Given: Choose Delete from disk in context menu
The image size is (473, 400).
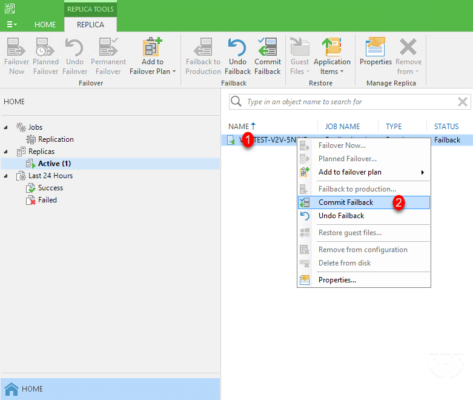Looking at the screenshot, I should coord(364,263).
